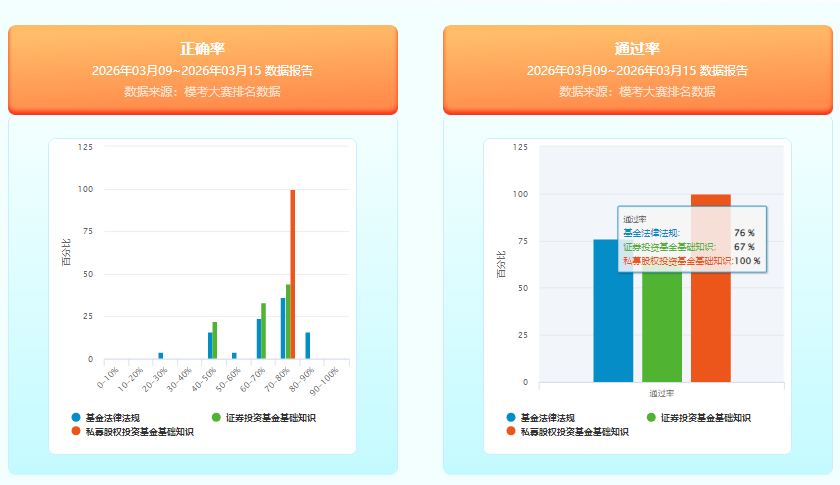Screen dimensions: 840x485
Task: Open the 正确率 report header
Action: tap(203, 69)
